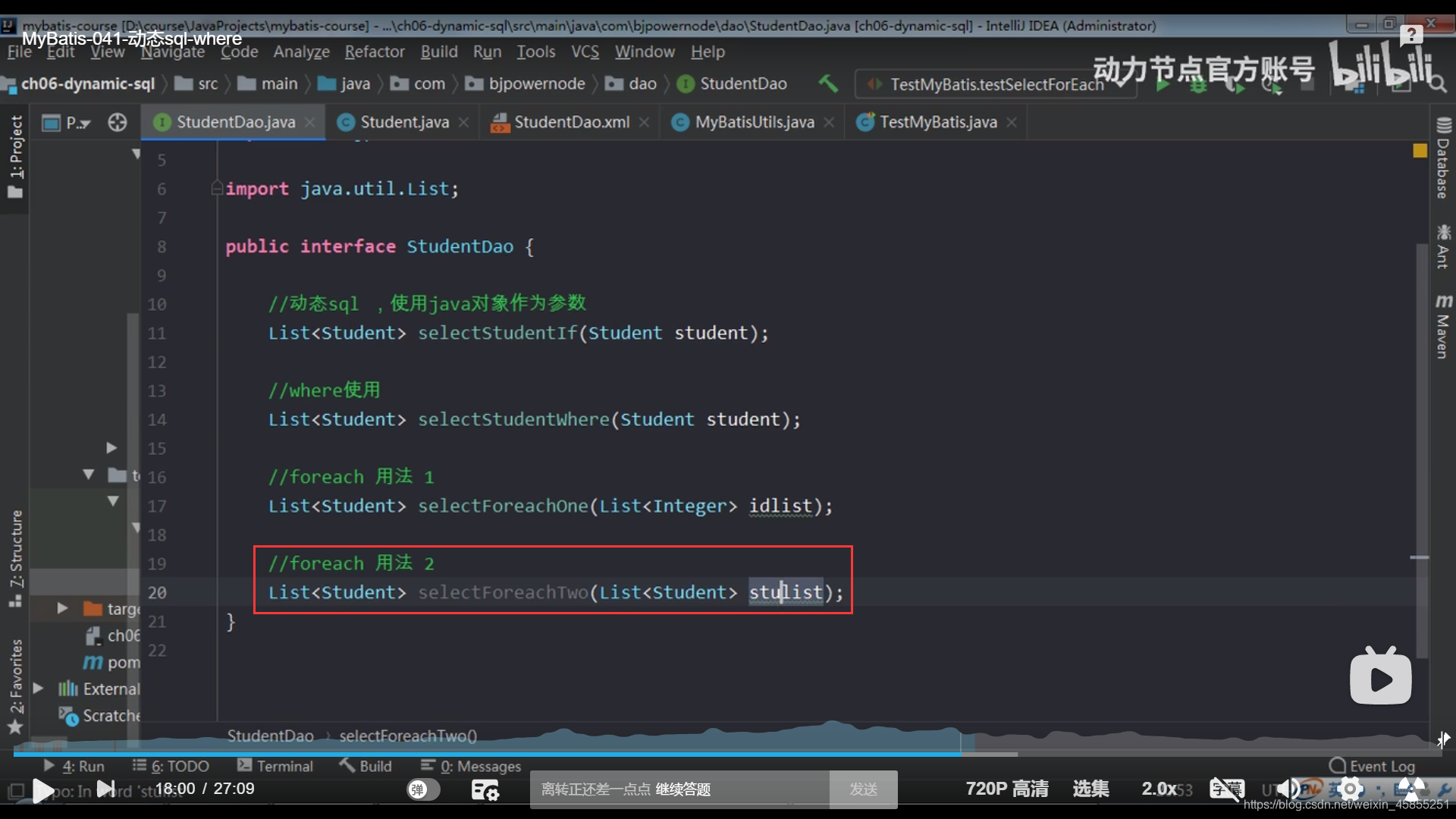The width and height of the screenshot is (1456, 819).
Task: Expand the targ folder in project tree
Action: (x=62, y=608)
